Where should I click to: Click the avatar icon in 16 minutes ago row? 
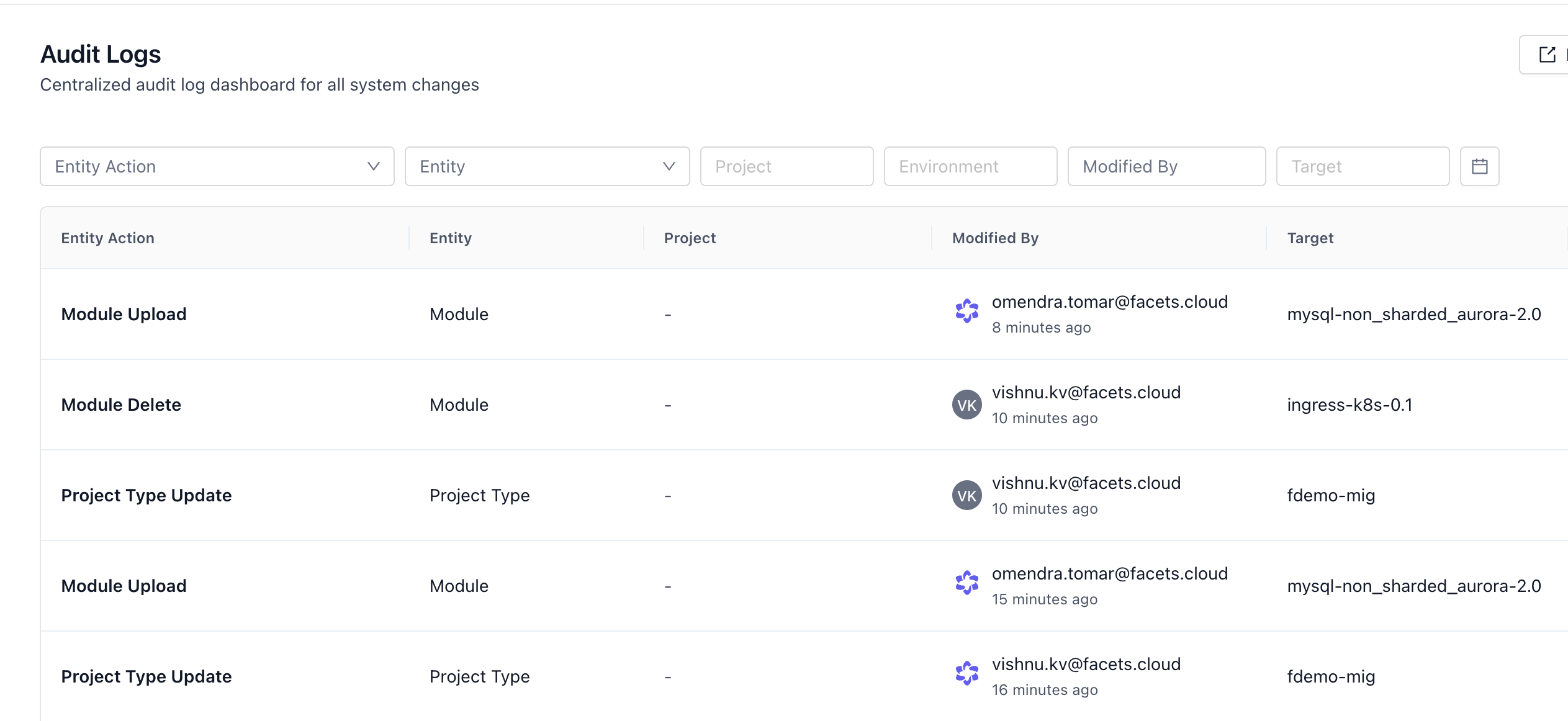click(x=966, y=673)
